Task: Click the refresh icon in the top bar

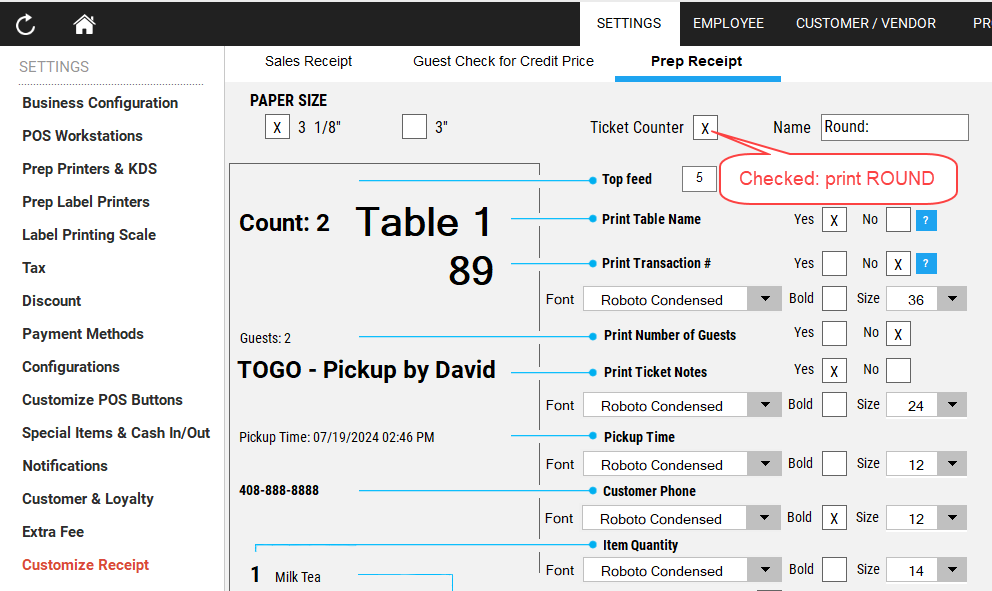Action: tap(26, 25)
